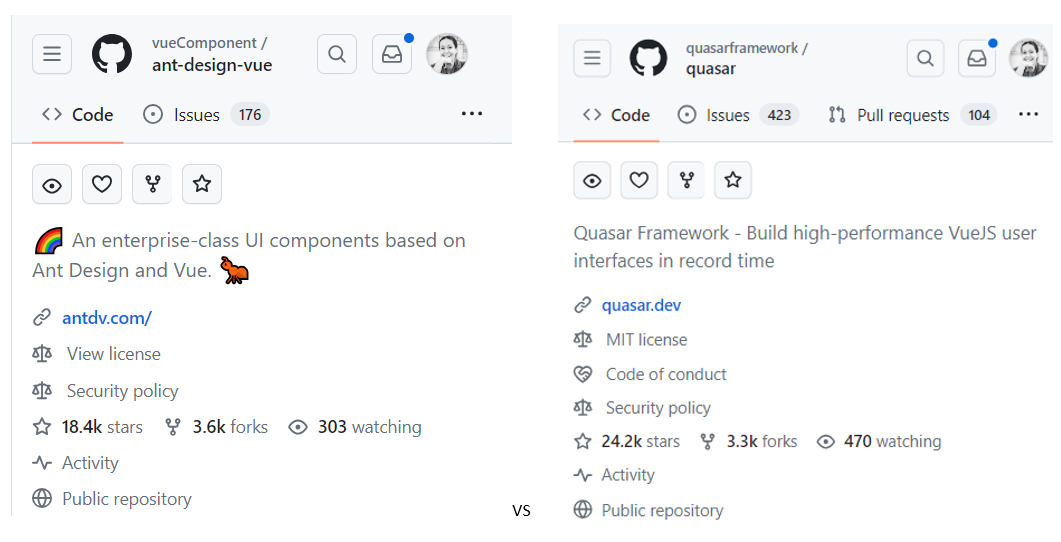Toggle watch on ant-design-vue repository
This screenshot has width=1061, height=542.
(52, 184)
